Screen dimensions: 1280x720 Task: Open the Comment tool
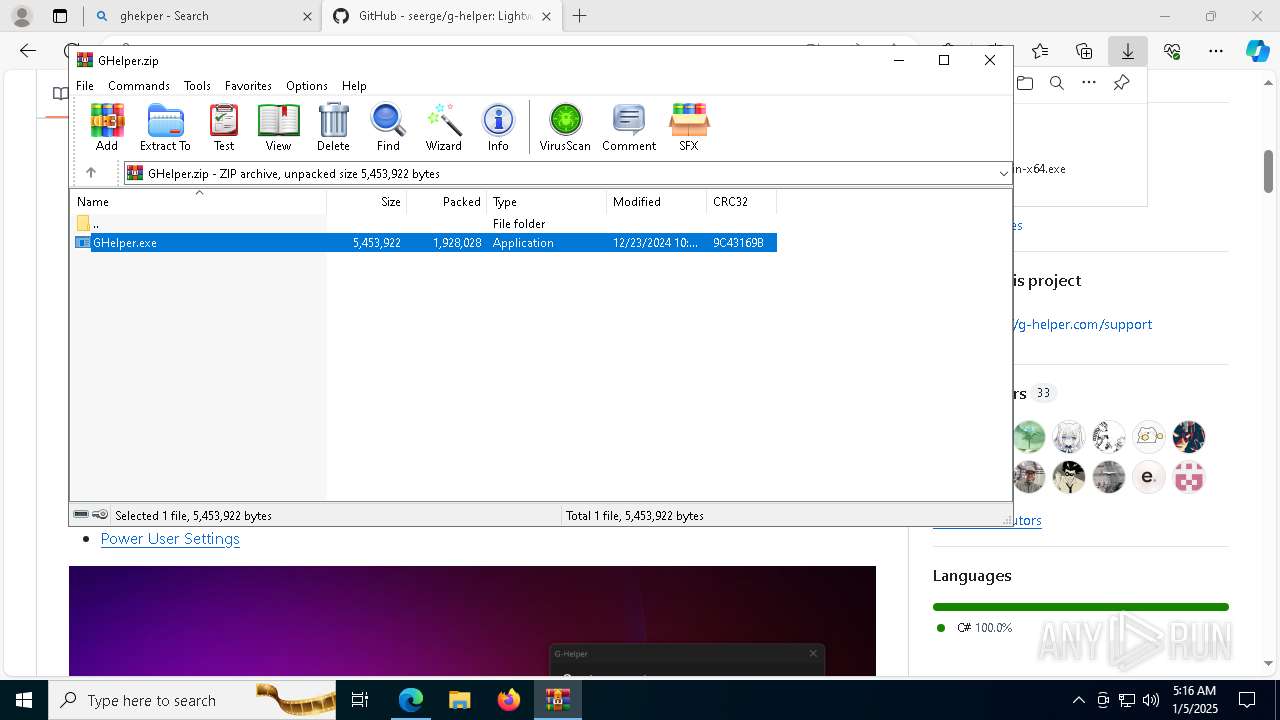(629, 127)
